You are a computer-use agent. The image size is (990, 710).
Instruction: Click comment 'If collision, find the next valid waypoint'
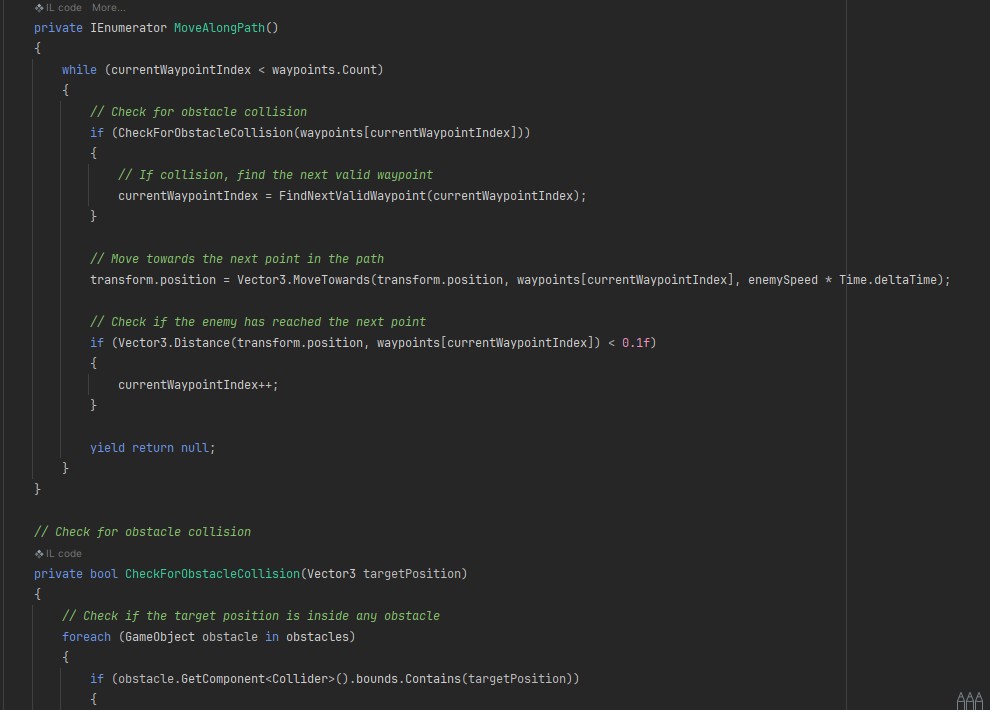point(275,175)
